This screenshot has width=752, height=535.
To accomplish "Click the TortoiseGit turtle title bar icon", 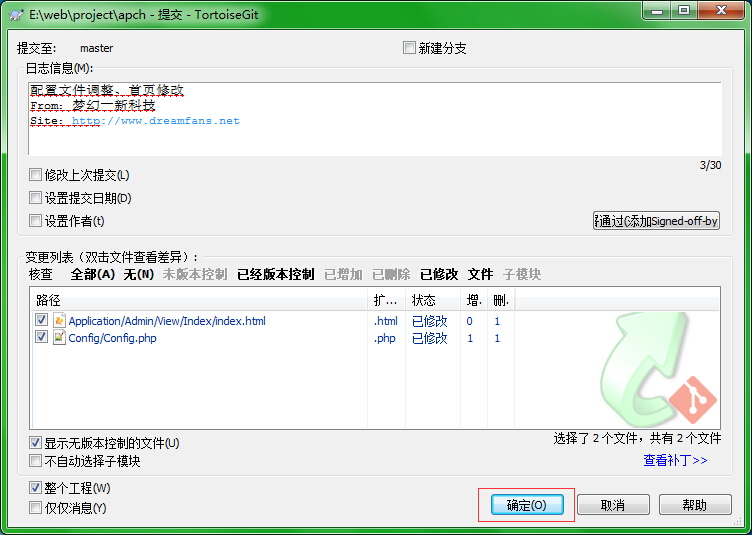I will [16, 14].
